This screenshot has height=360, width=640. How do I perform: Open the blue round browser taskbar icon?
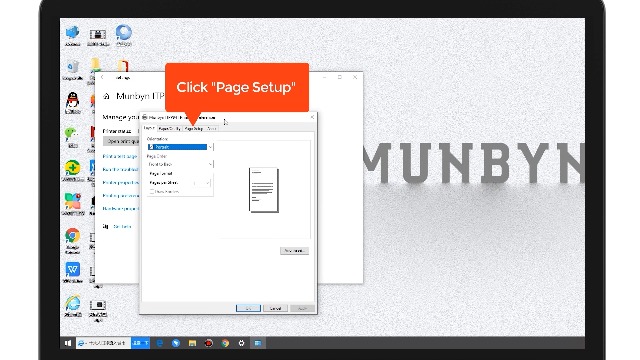pos(176,343)
